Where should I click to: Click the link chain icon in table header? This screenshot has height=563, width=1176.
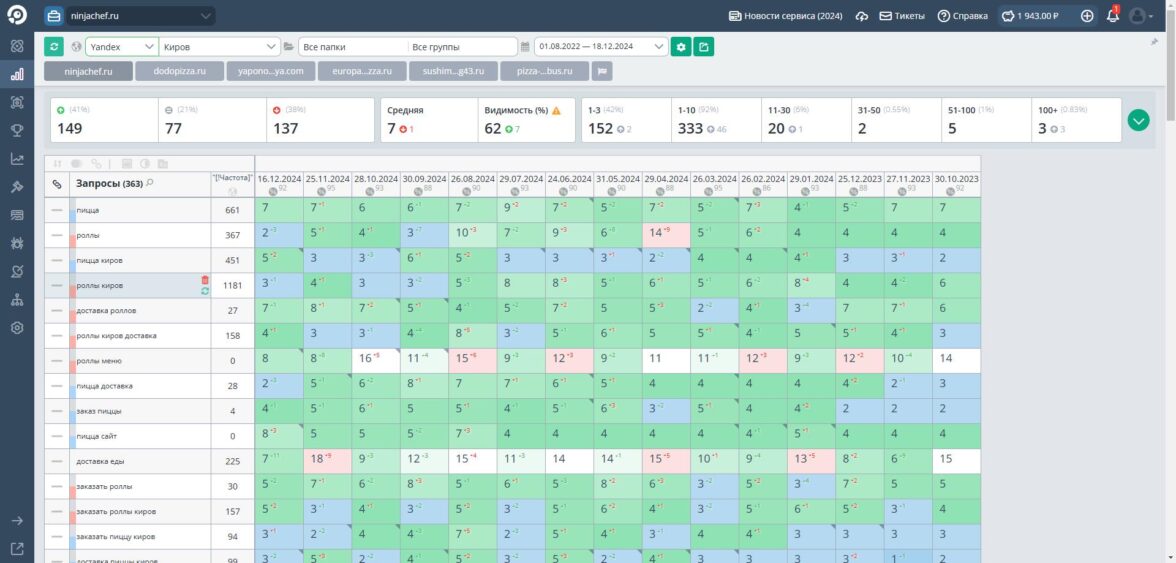pyautogui.click(x=57, y=184)
